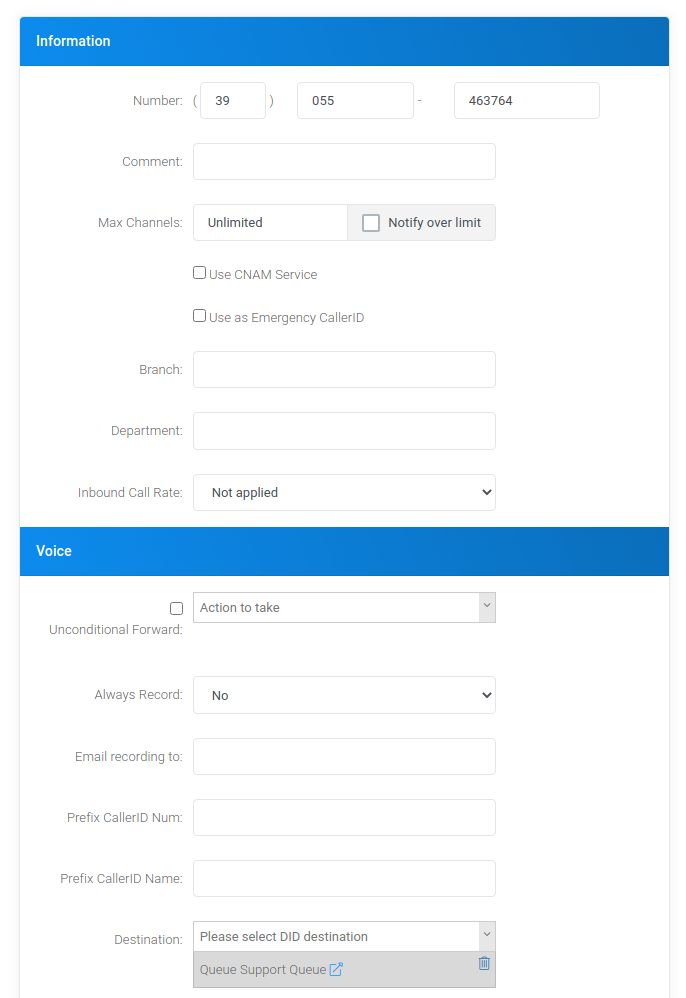The width and height of the screenshot is (686, 998).
Task: Open the Inbound Call Rate dropdown
Action: tap(344, 492)
